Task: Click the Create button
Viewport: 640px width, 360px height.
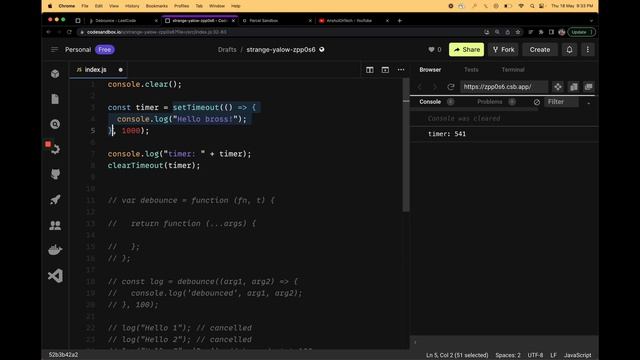Action: [540, 49]
